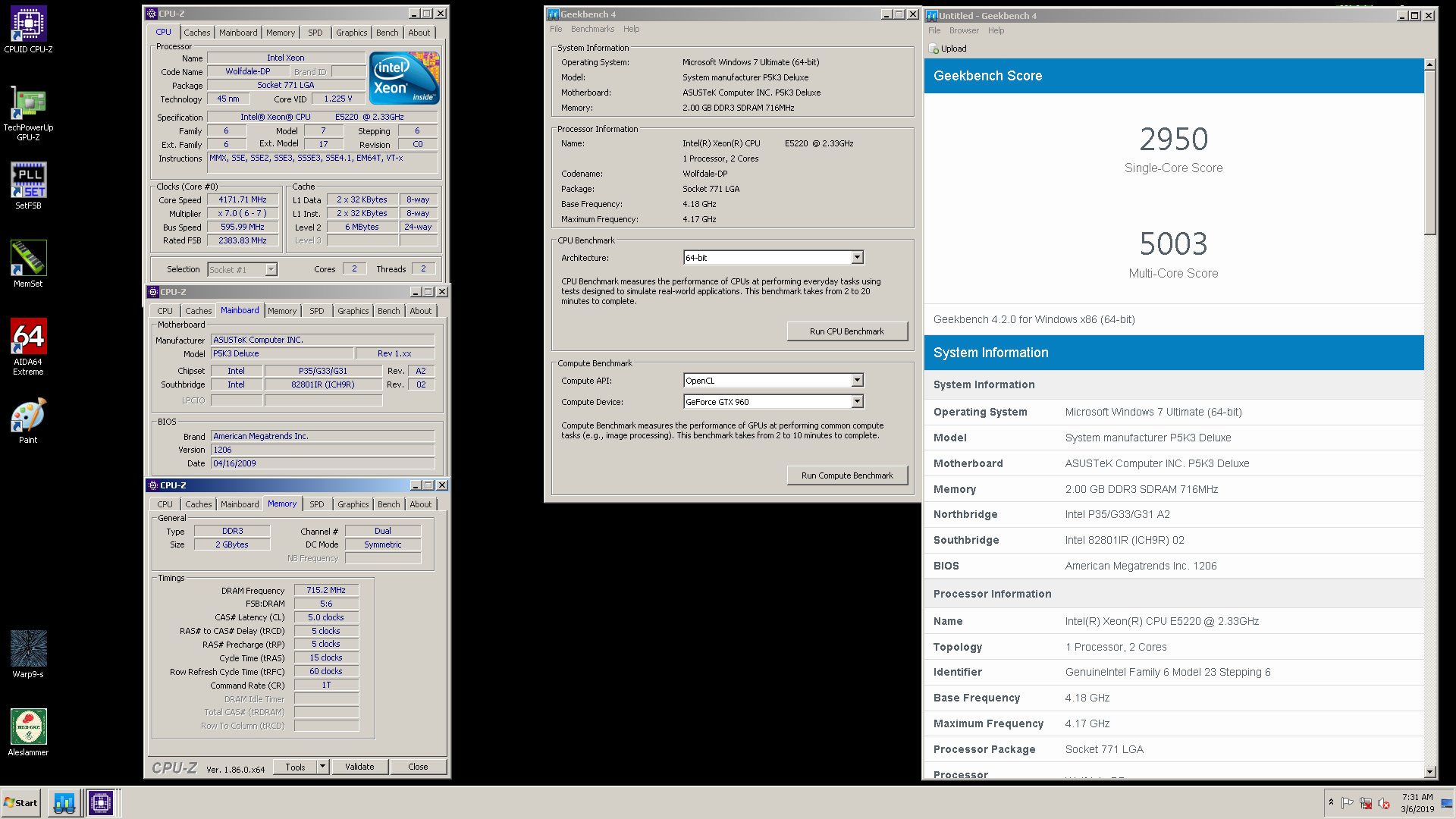
Task: Click the Upload icon in Geekbench results
Action: pyautogui.click(x=934, y=49)
